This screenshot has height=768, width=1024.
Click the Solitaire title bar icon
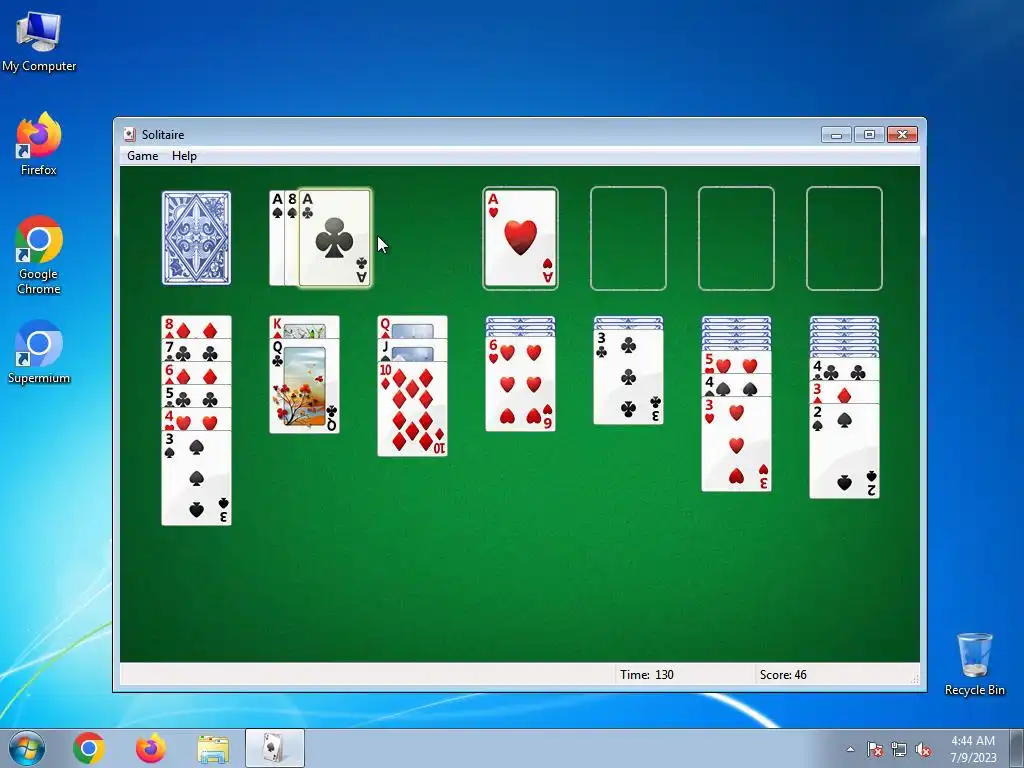[129, 135]
